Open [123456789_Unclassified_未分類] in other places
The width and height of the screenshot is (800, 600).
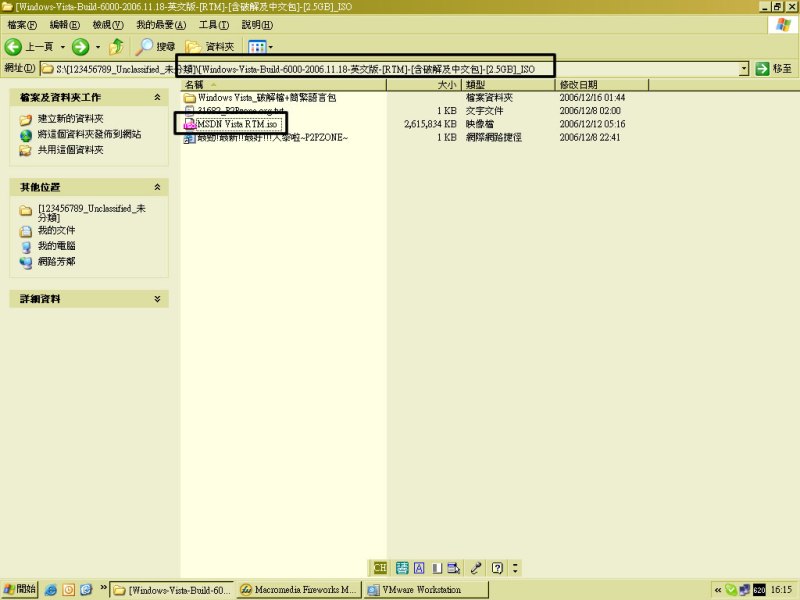92,213
